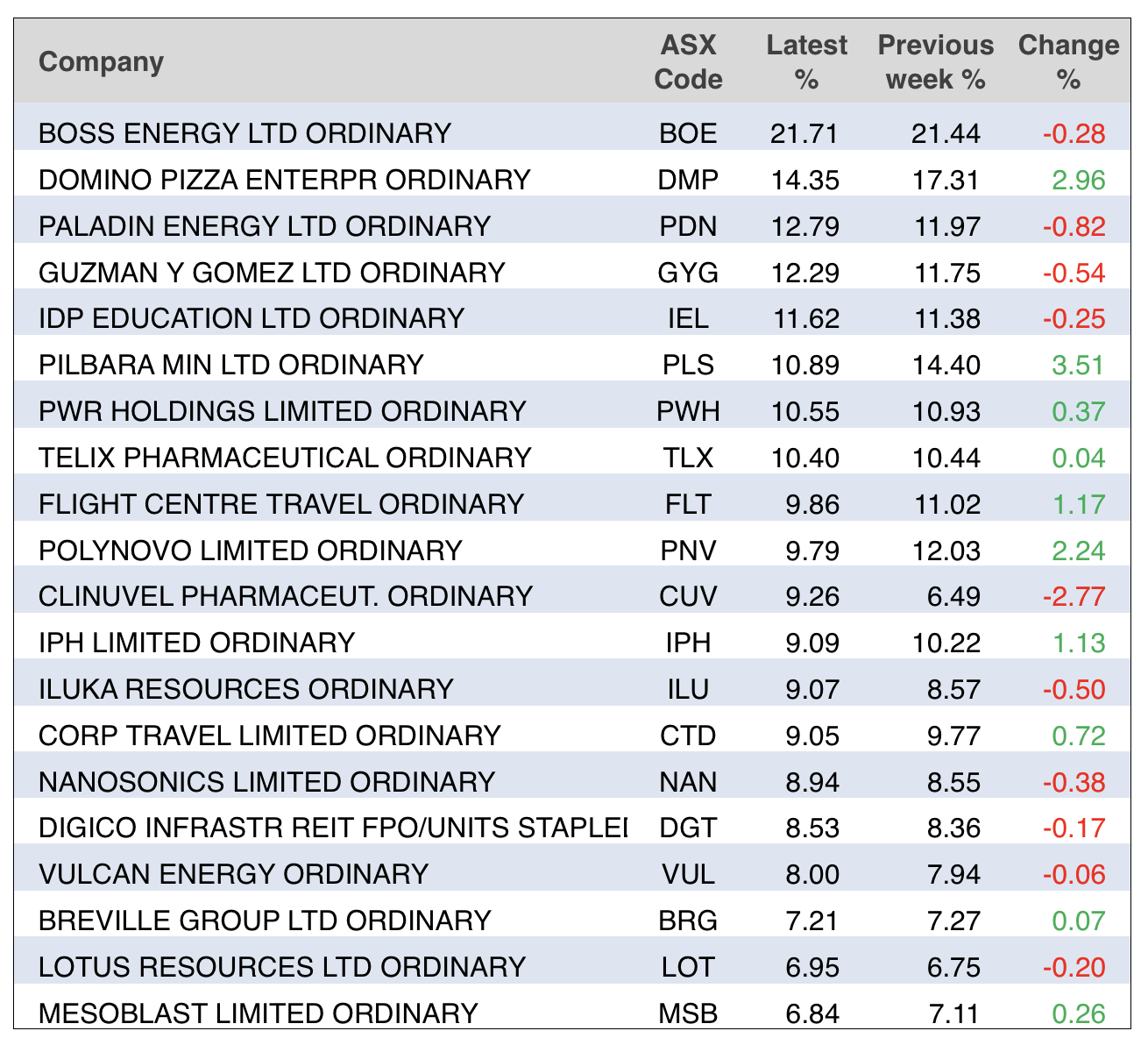Click Vulcan Energy's previous week value 7.94
This screenshot has height=1038, width=1148.
(x=953, y=874)
